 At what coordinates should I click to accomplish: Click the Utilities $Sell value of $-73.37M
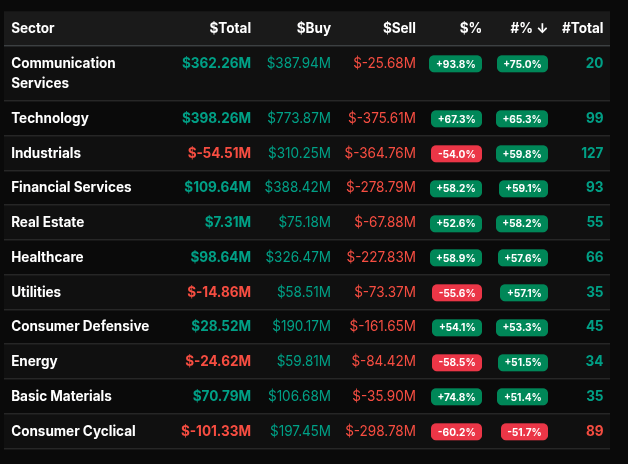381,292
